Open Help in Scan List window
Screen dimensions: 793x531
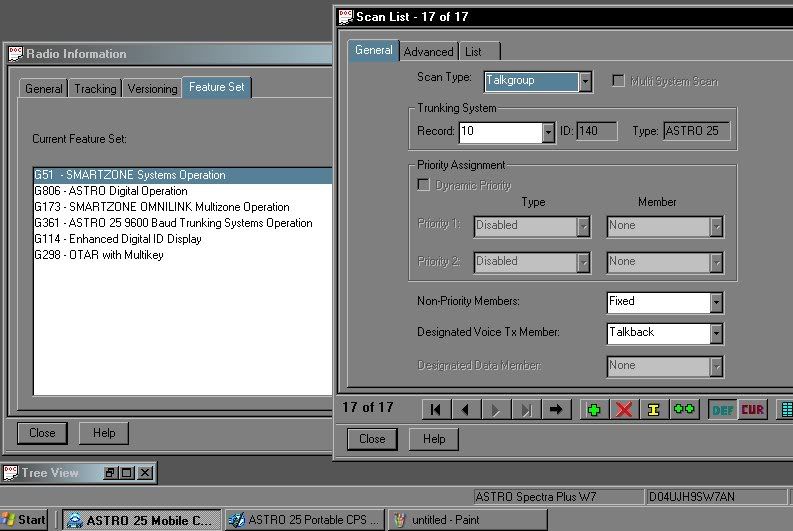click(434, 439)
